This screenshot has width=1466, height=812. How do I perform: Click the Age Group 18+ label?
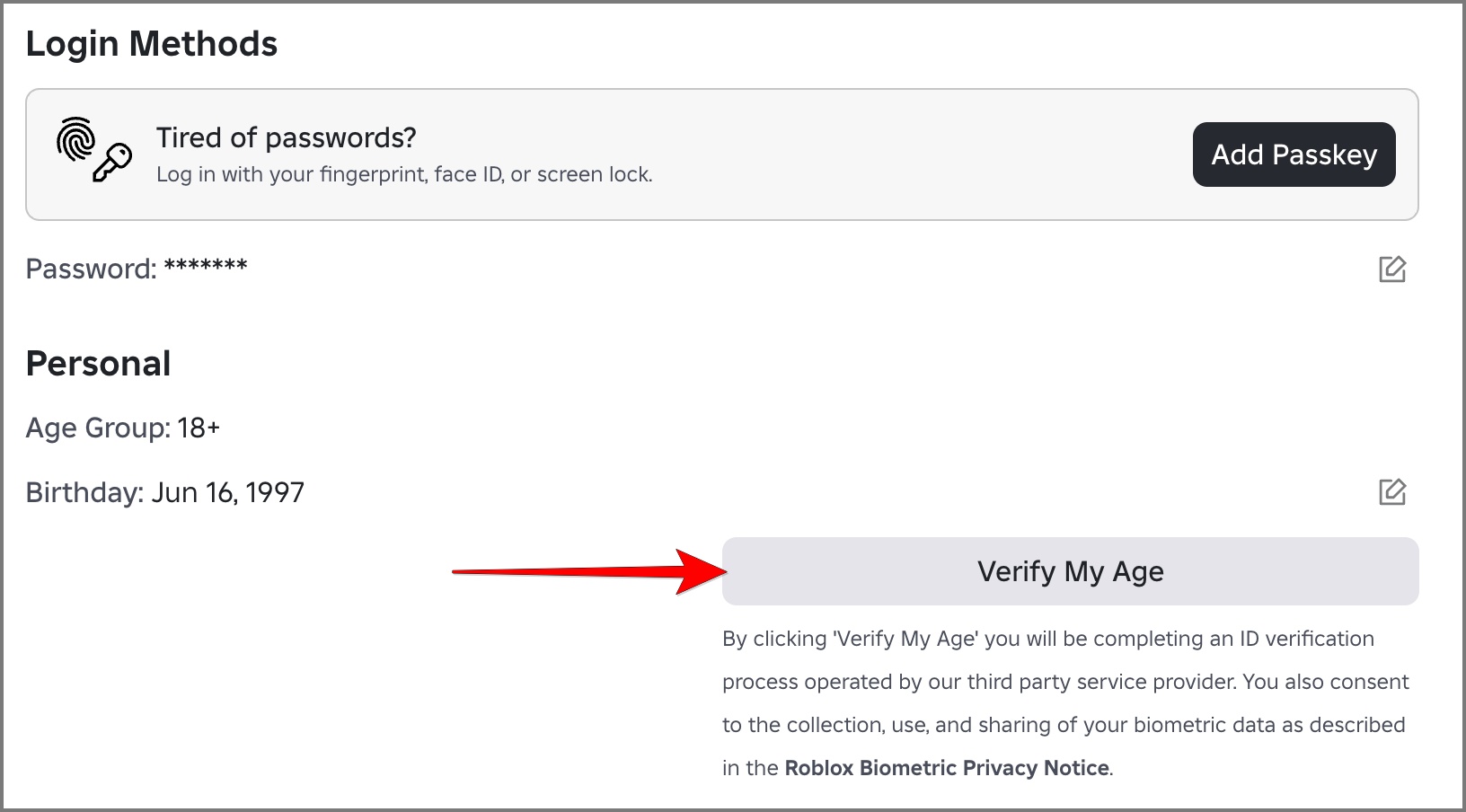coord(122,428)
